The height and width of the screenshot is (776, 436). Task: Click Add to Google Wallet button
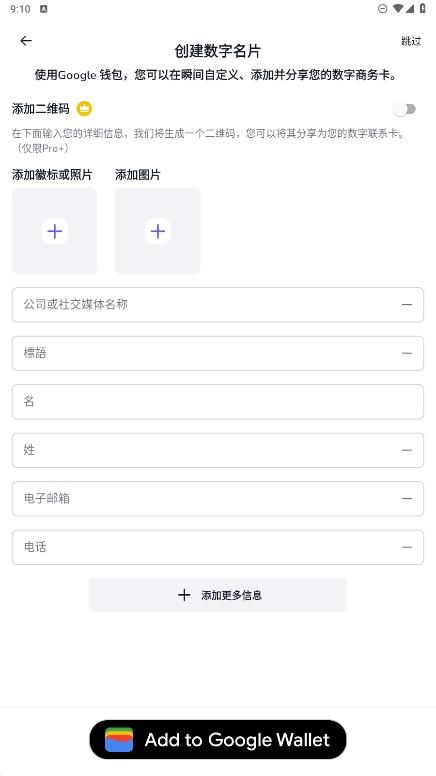point(218,739)
